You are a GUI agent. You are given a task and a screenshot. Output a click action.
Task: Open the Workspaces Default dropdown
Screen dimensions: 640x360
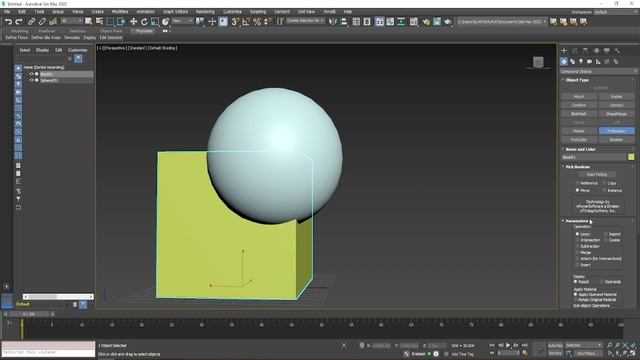pos(616,12)
